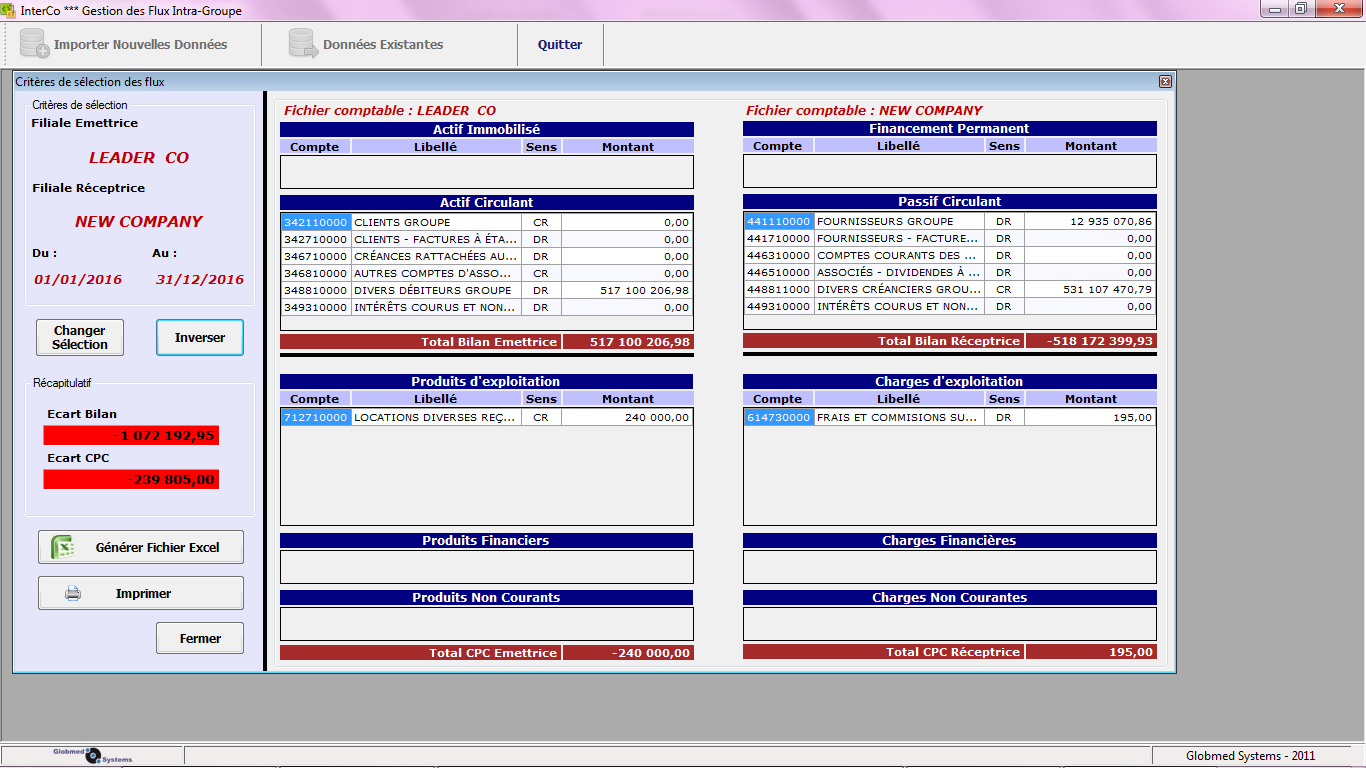This screenshot has height=768, width=1366.
Task: Select Quitter in the toolbar
Action: [x=560, y=44]
